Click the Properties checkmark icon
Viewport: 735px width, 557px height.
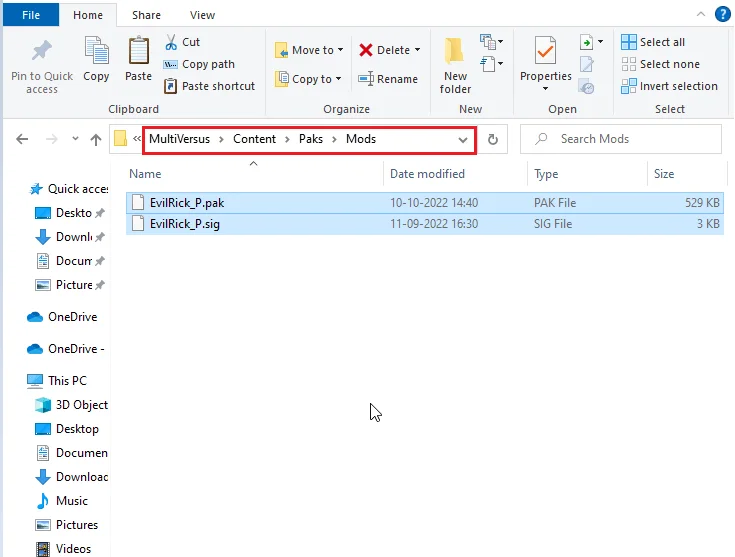[545, 50]
